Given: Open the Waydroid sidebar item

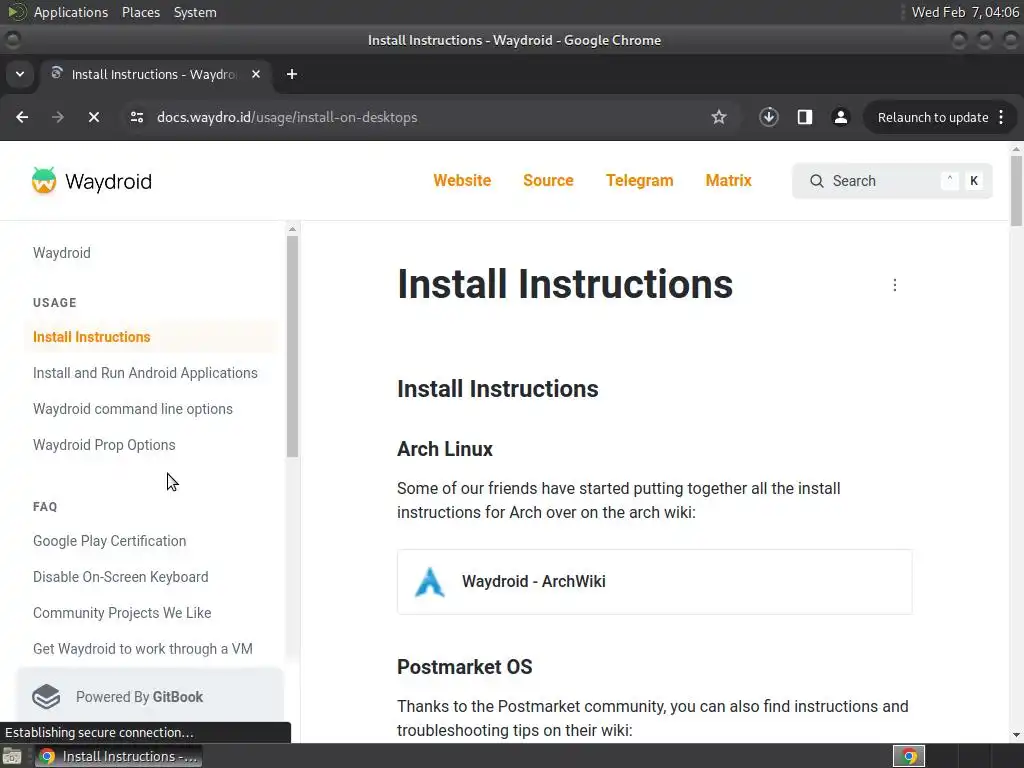Looking at the screenshot, I should [x=61, y=253].
